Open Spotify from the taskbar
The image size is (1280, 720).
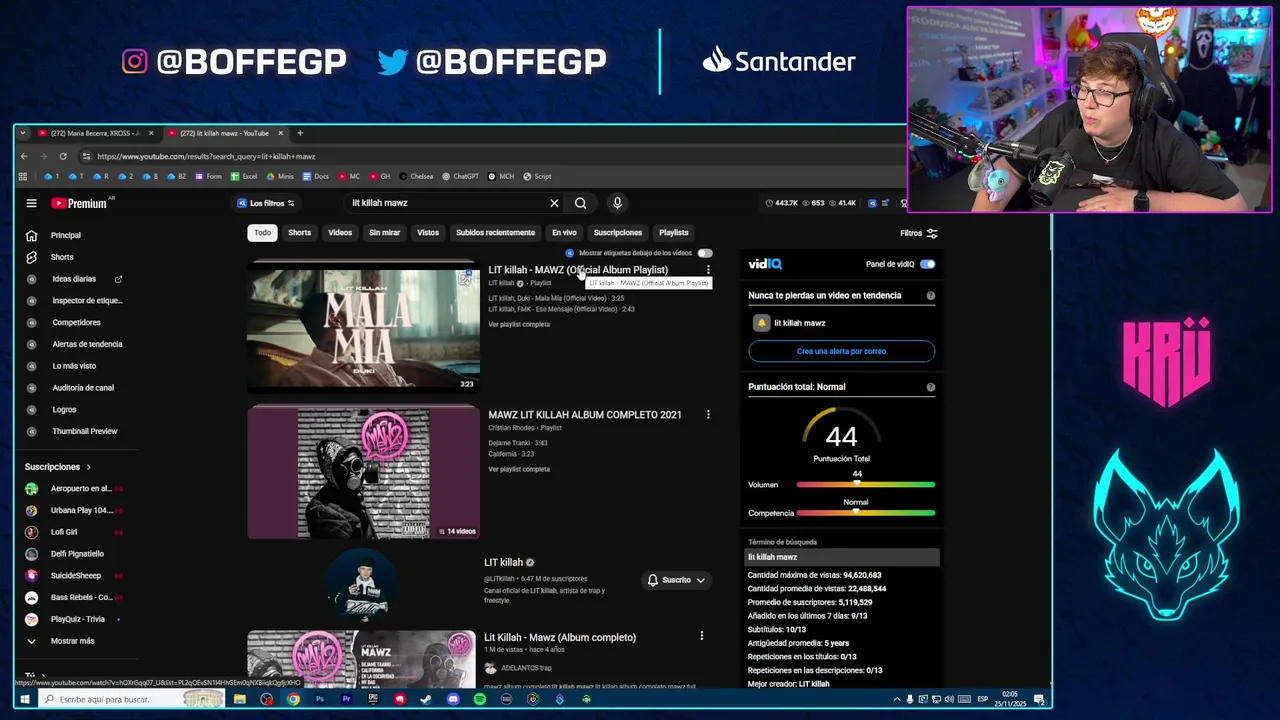click(x=480, y=699)
